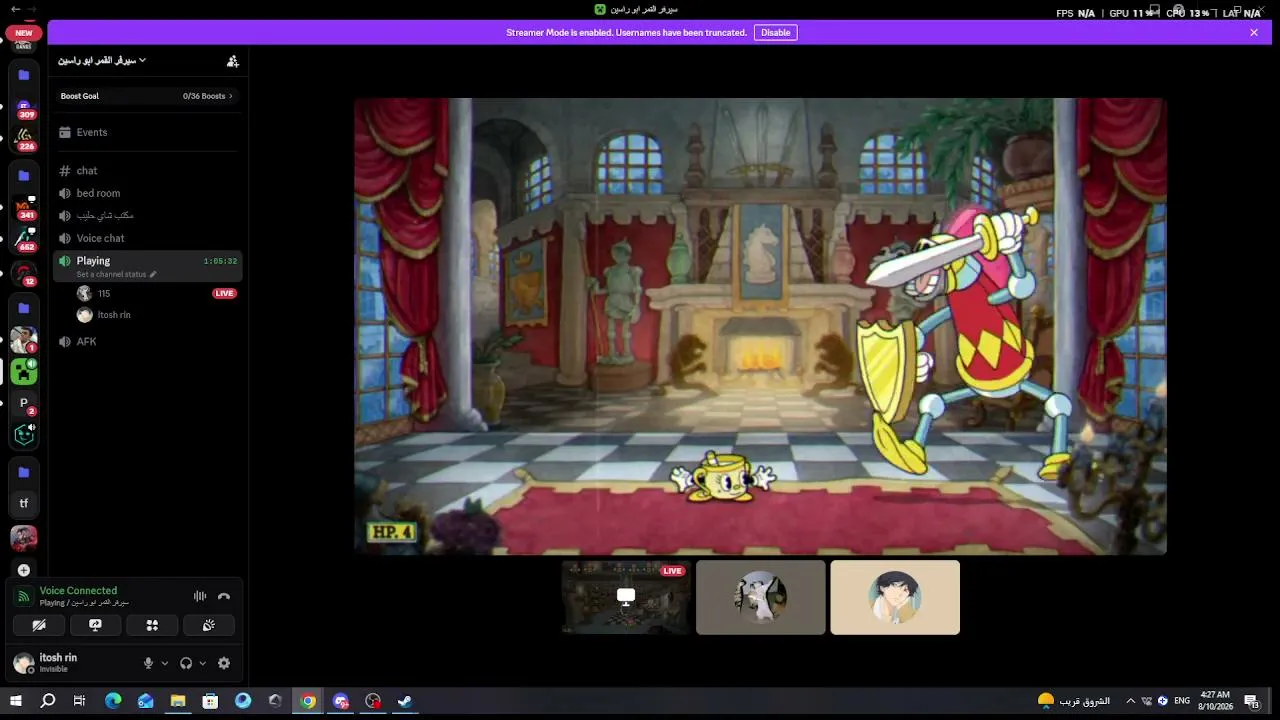Open the server name dropdown menu
Viewport: 1280px width, 720px height.
click(x=102, y=61)
